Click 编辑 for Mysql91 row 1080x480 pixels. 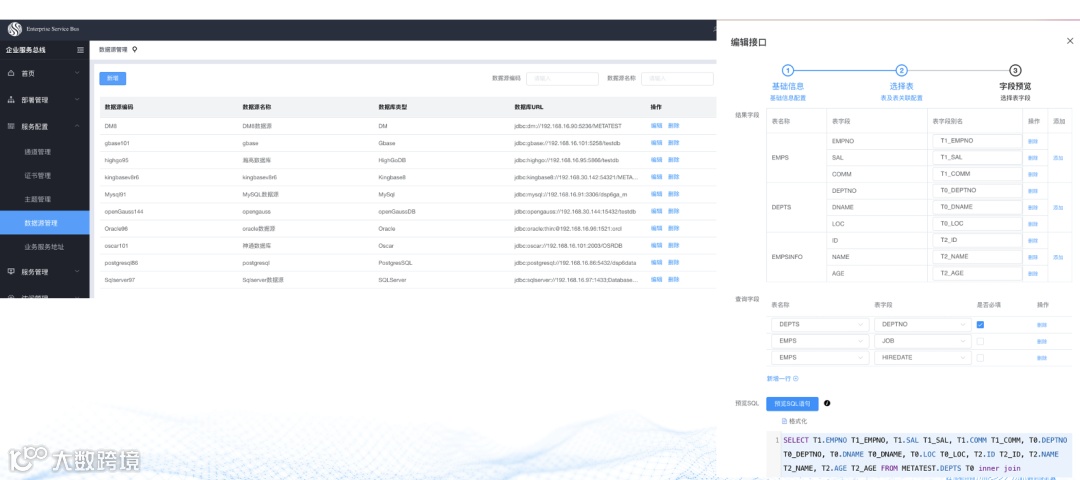click(x=656, y=194)
